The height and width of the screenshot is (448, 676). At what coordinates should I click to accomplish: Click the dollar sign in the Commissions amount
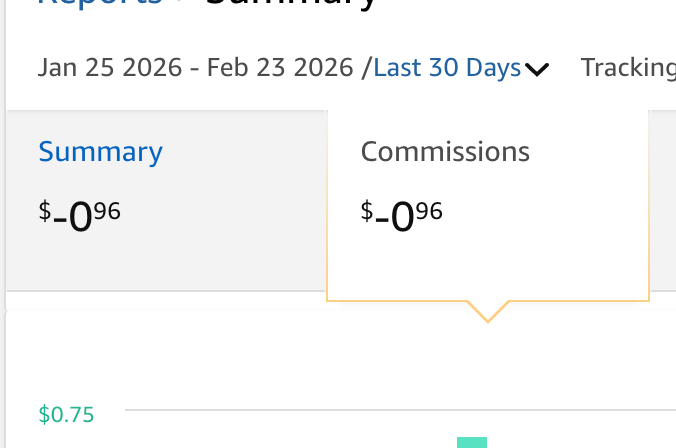click(x=366, y=211)
